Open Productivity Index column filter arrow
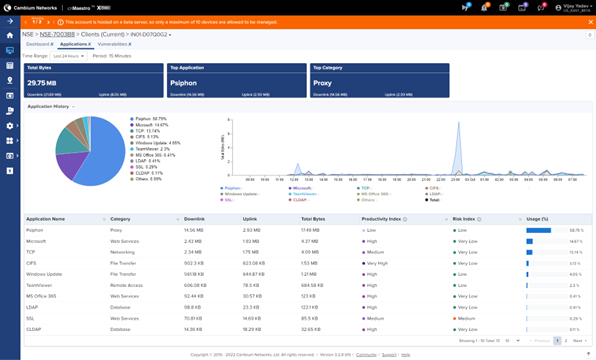Screen dimensions: 596x360 click(x=447, y=219)
